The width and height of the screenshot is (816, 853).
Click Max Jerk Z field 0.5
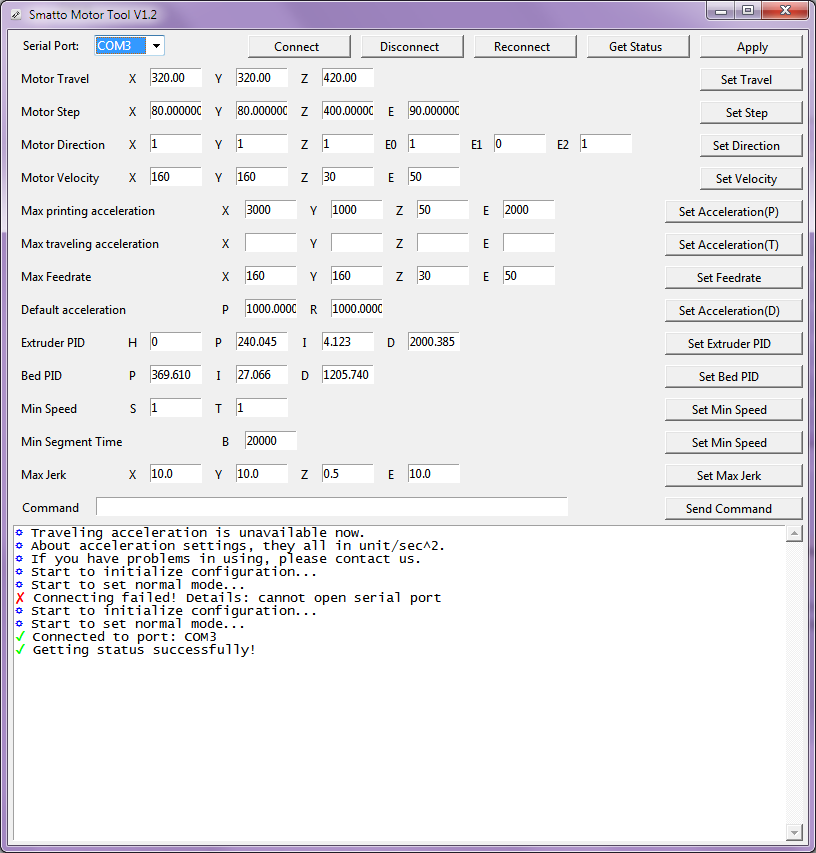[x=348, y=474]
